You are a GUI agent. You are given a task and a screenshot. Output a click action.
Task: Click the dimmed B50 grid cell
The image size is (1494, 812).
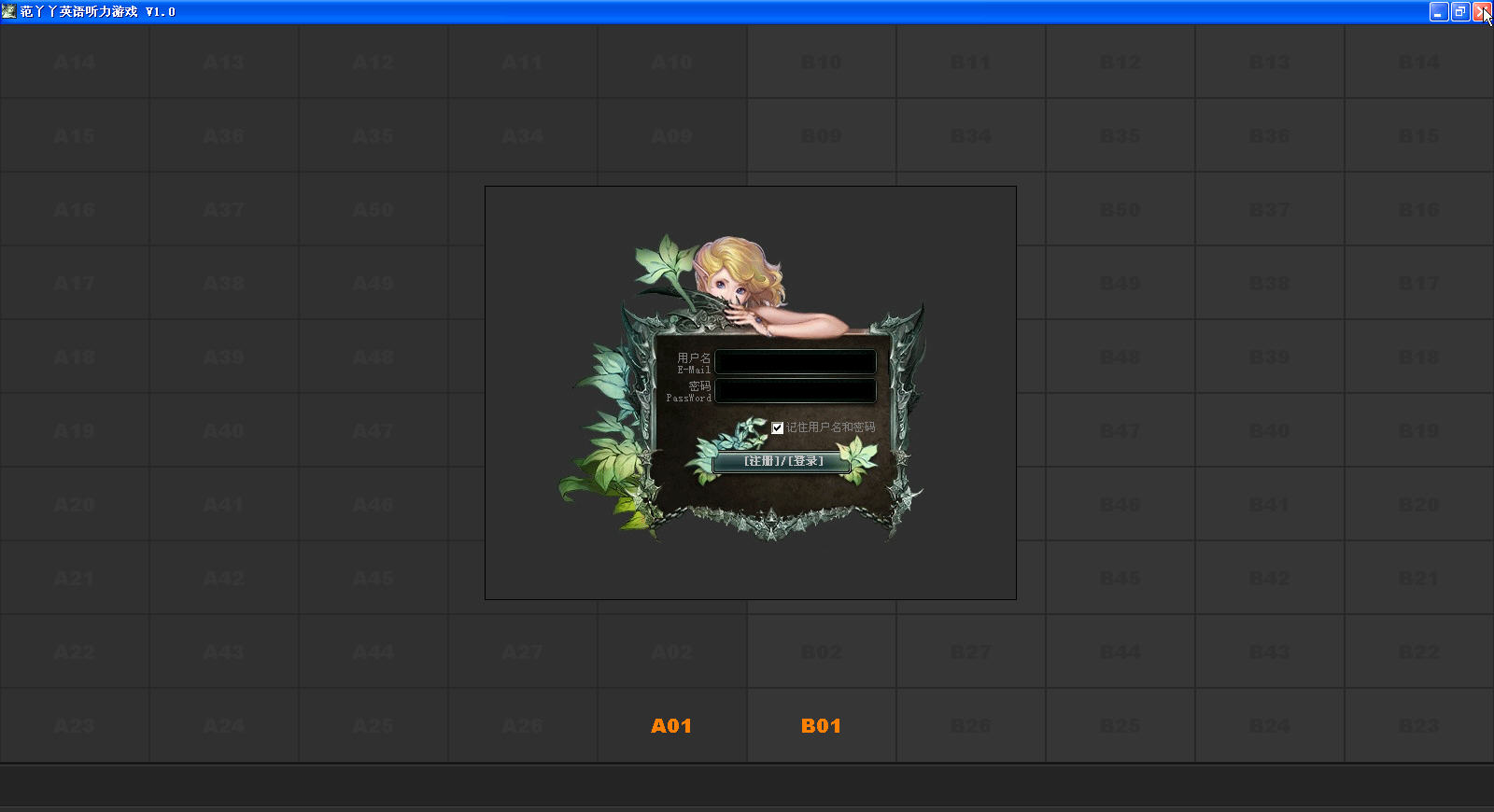(1120, 209)
